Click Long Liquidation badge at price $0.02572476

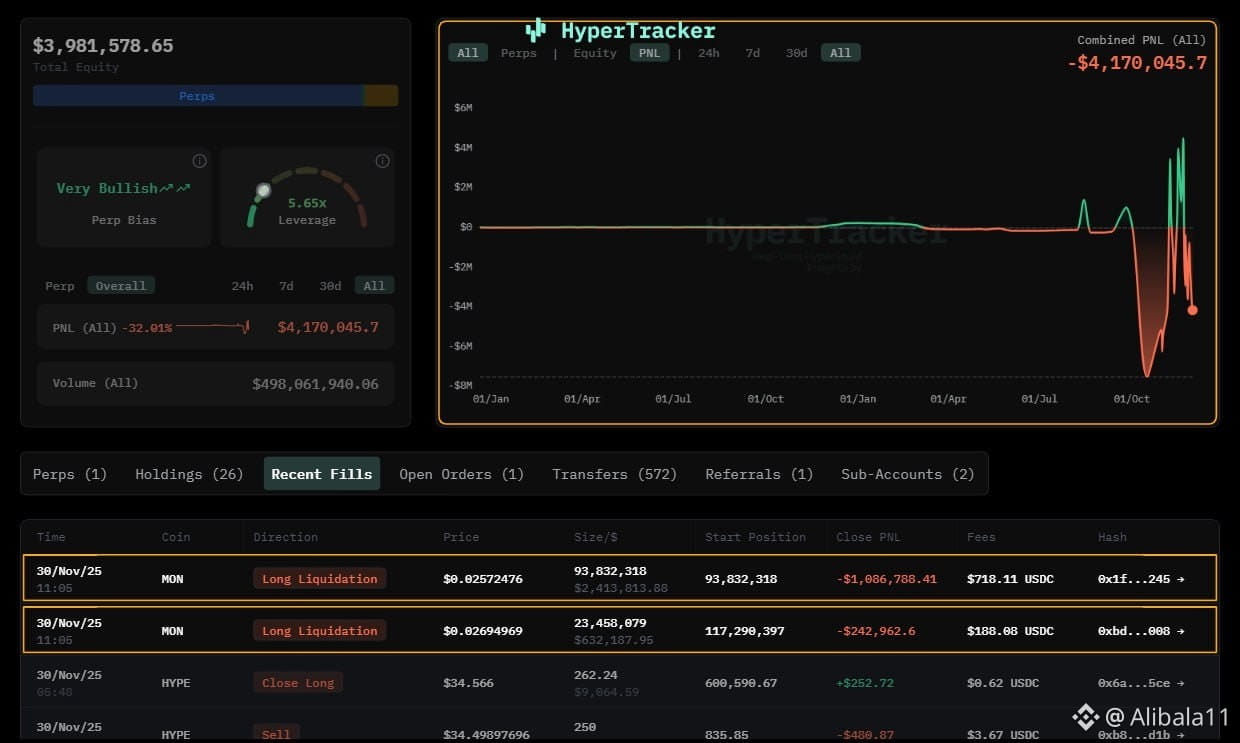click(x=320, y=579)
